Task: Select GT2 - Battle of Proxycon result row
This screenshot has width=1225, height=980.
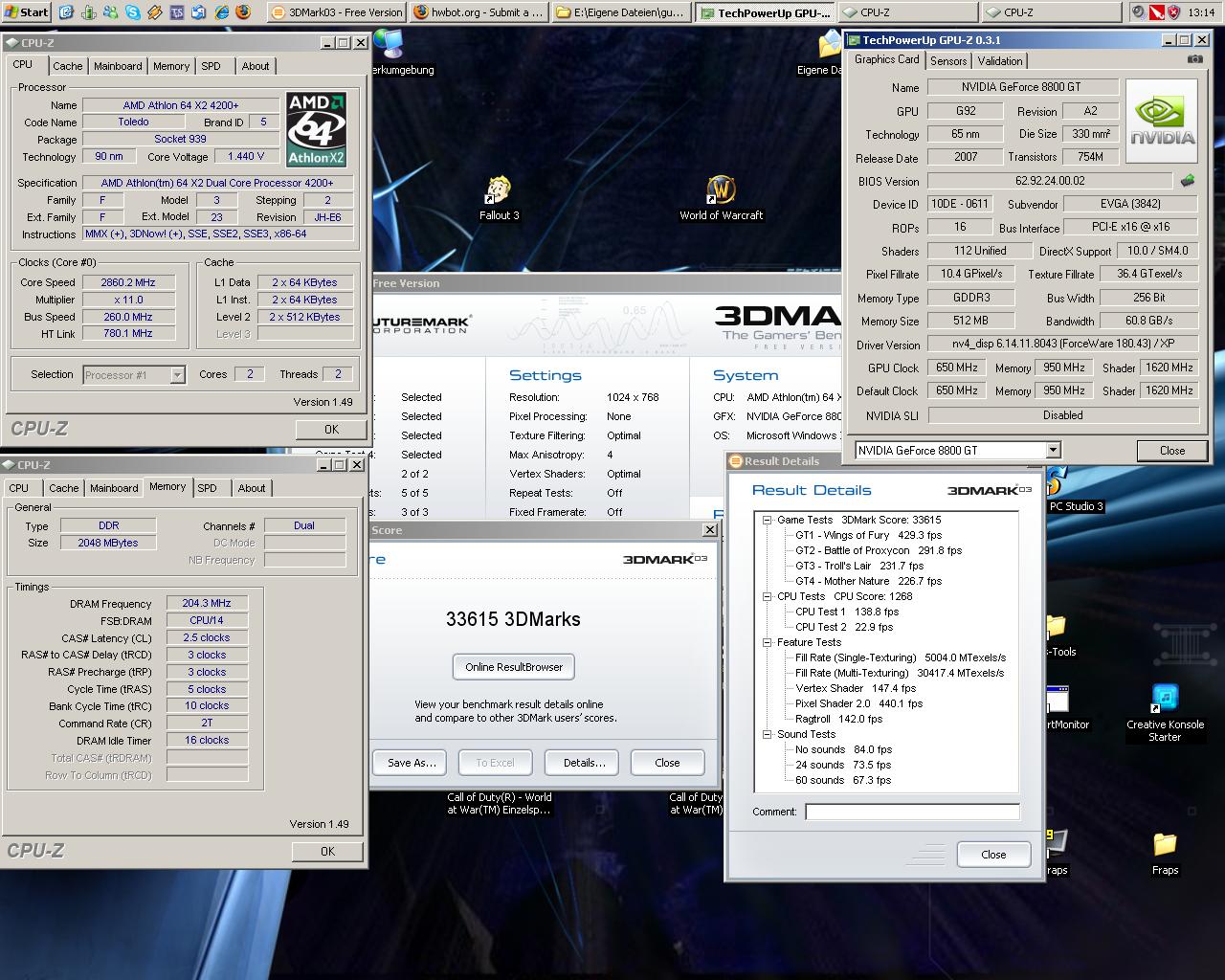Action: [879, 550]
